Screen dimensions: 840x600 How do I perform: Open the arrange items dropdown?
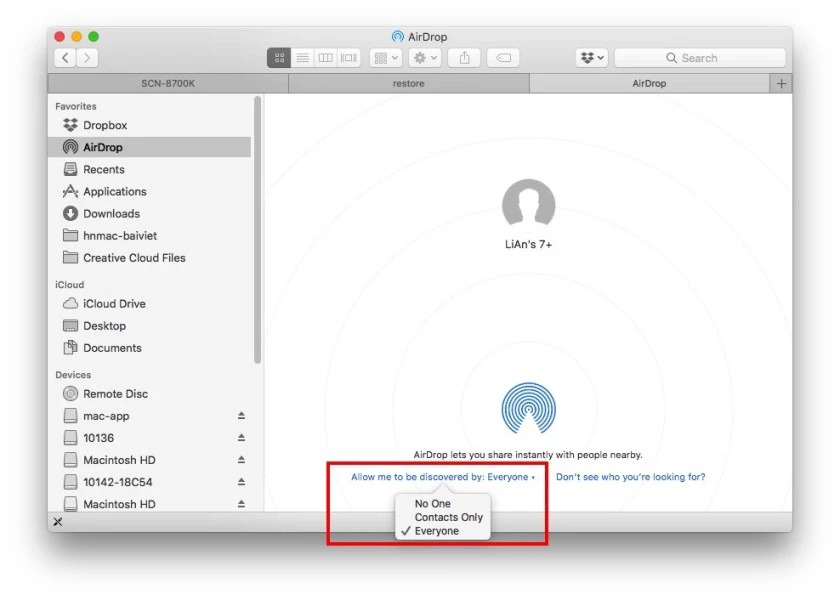coord(386,58)
